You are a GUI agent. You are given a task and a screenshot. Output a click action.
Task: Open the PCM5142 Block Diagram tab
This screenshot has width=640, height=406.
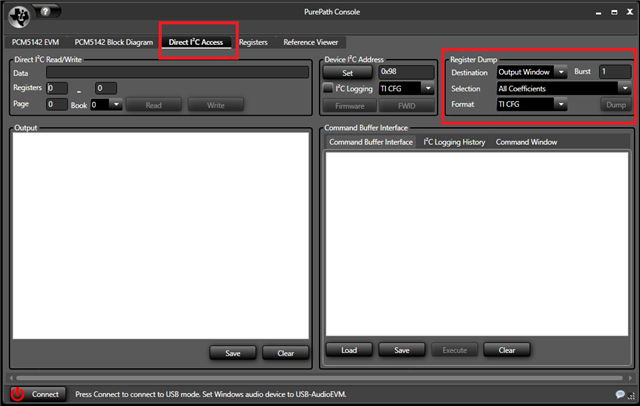point(113,42)
